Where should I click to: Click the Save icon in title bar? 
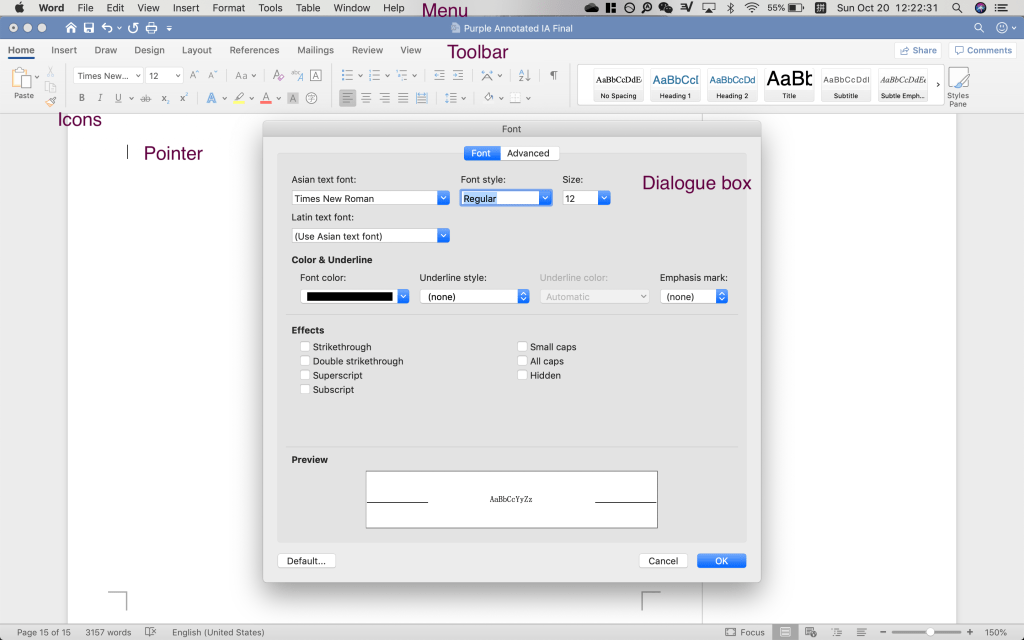click(88, 28)
